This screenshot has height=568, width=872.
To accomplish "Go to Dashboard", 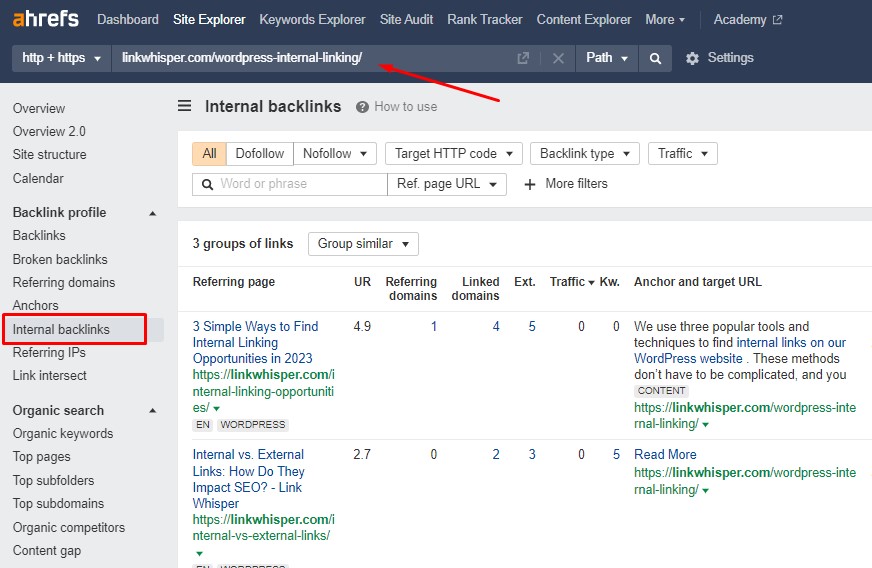I will click(128, 19).
